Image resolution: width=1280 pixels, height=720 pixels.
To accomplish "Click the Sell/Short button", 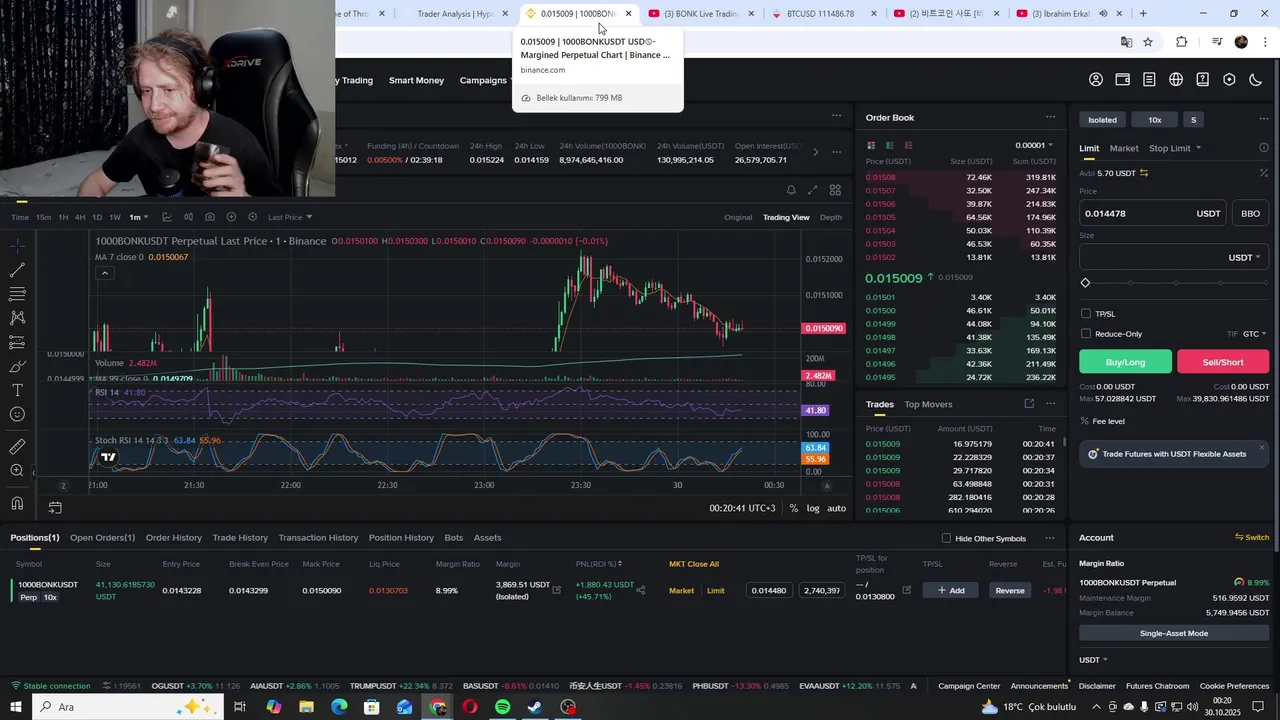I will tap(1223, 362).
